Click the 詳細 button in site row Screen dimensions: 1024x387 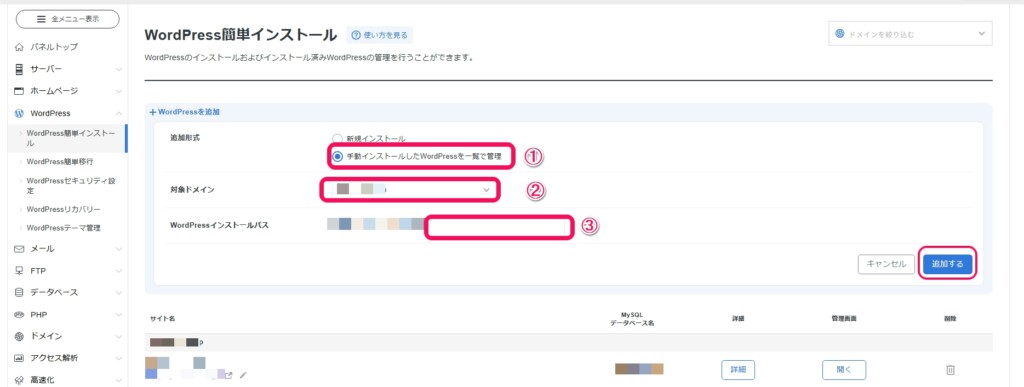point(738,370)
